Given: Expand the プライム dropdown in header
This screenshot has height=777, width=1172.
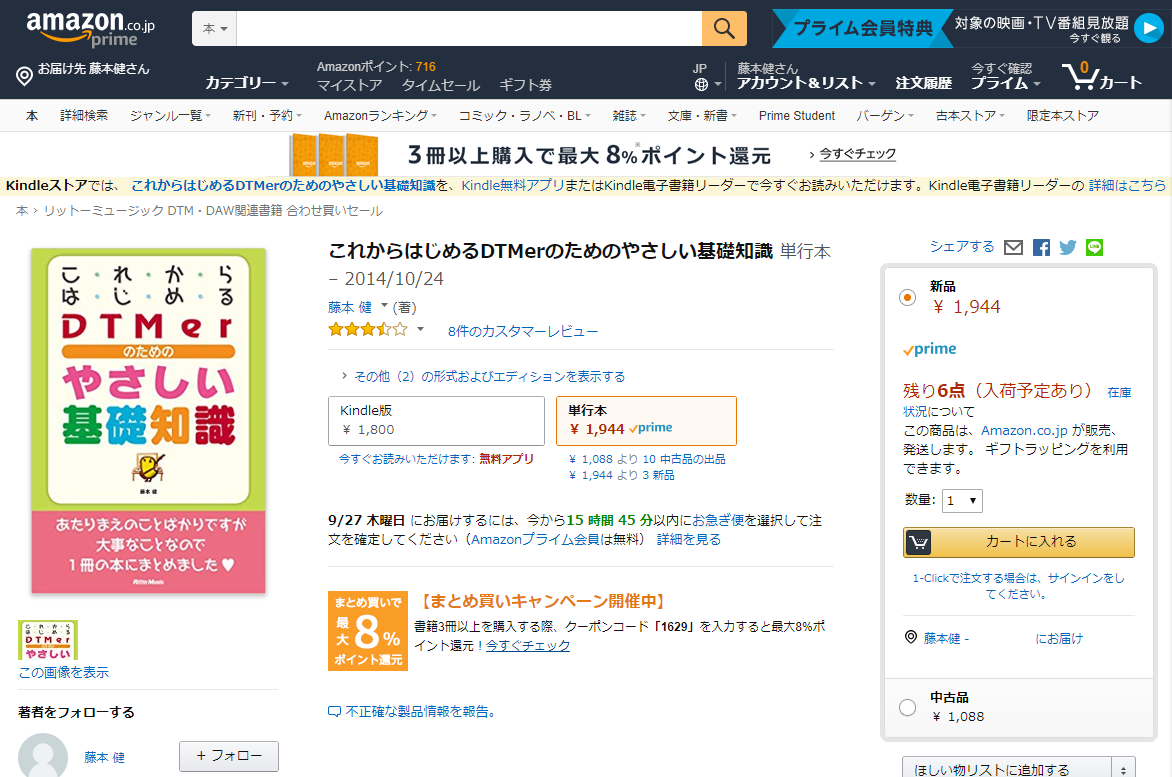Looking at the screenshot, I should pos(1005,83).
